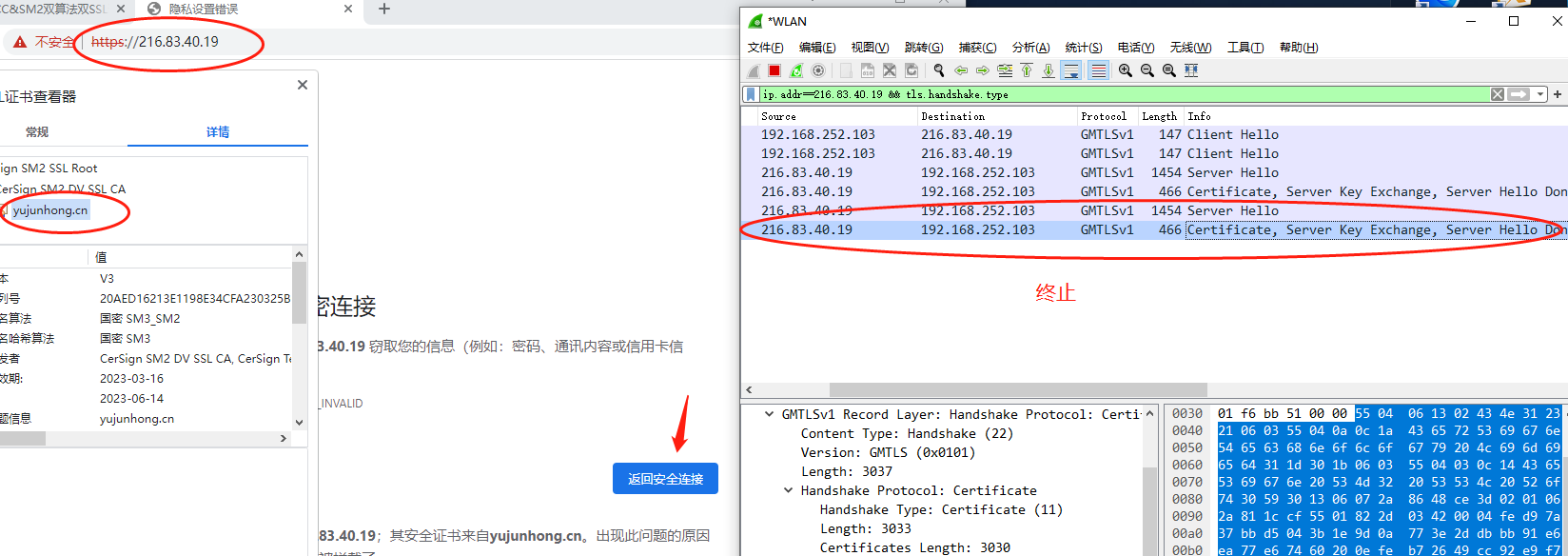
Task: Collapse the GMTLSv1 Record Layer node
Action: tap(769, 415)
